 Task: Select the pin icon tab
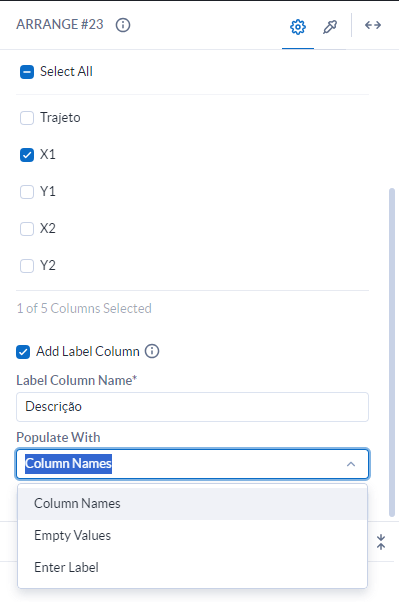330,27
